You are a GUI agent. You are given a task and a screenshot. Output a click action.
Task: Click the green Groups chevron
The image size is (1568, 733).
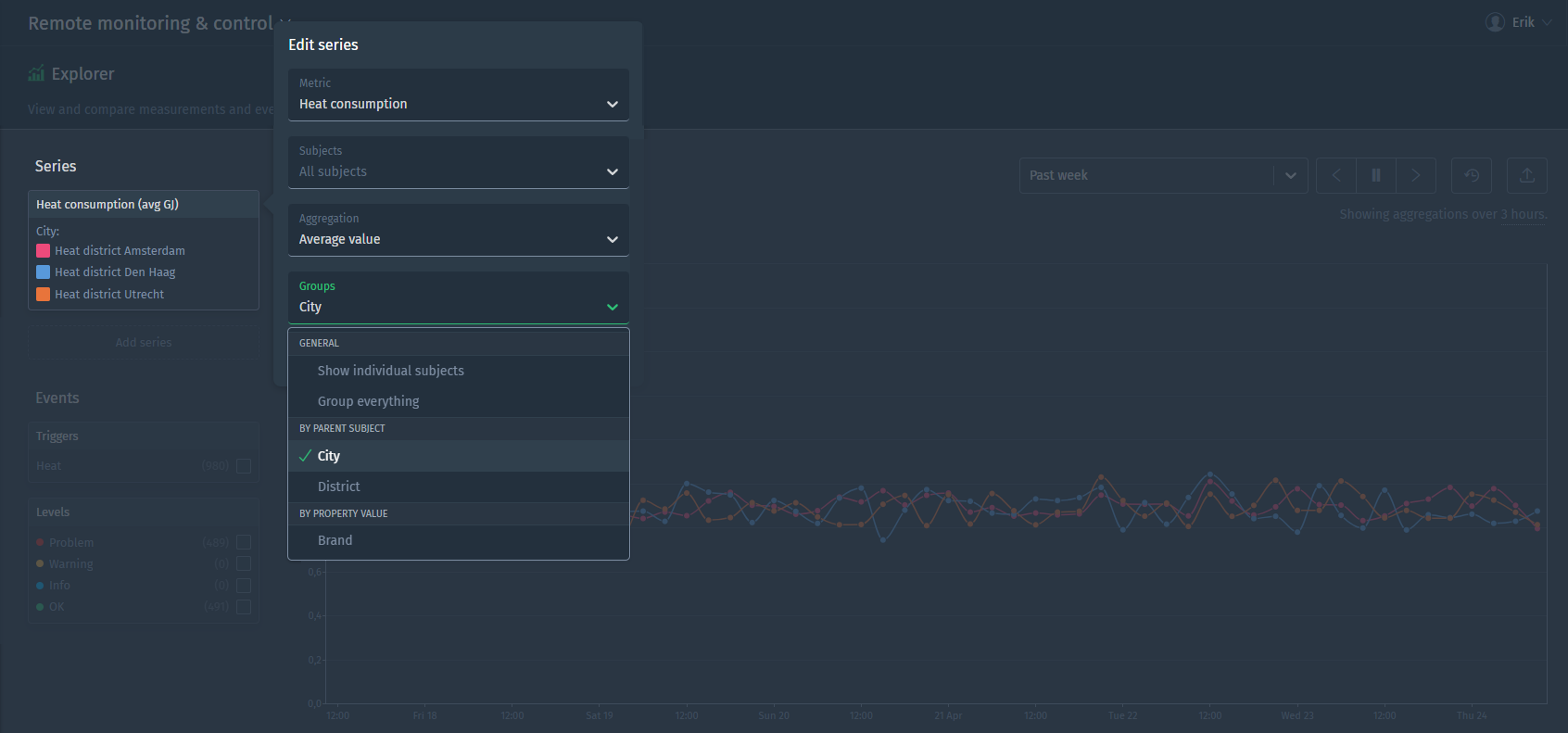pyautogui.click(x=612, y=307)
